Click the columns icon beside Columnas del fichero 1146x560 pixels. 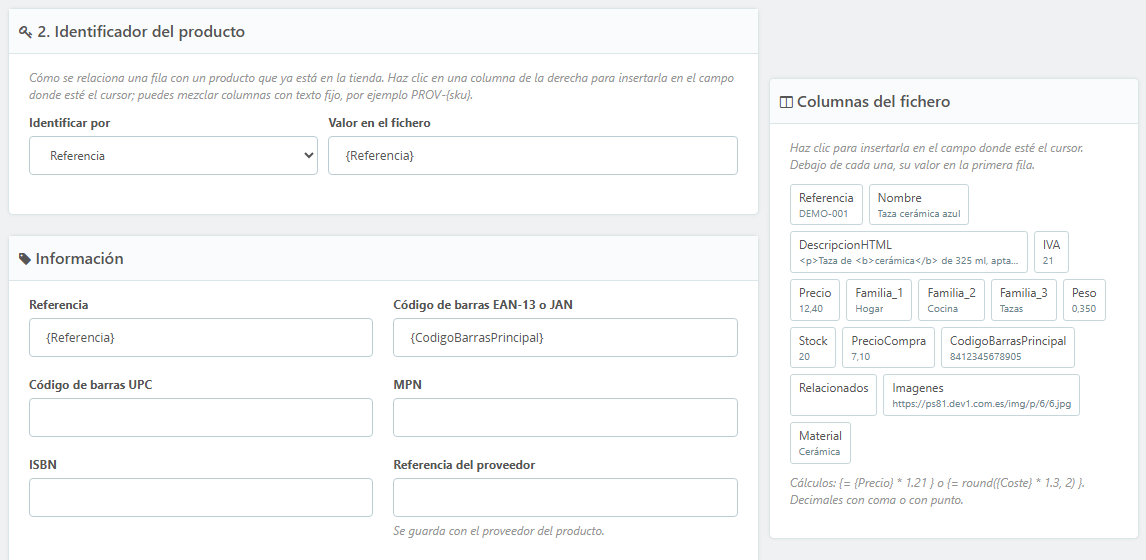(x=786, y=102)
